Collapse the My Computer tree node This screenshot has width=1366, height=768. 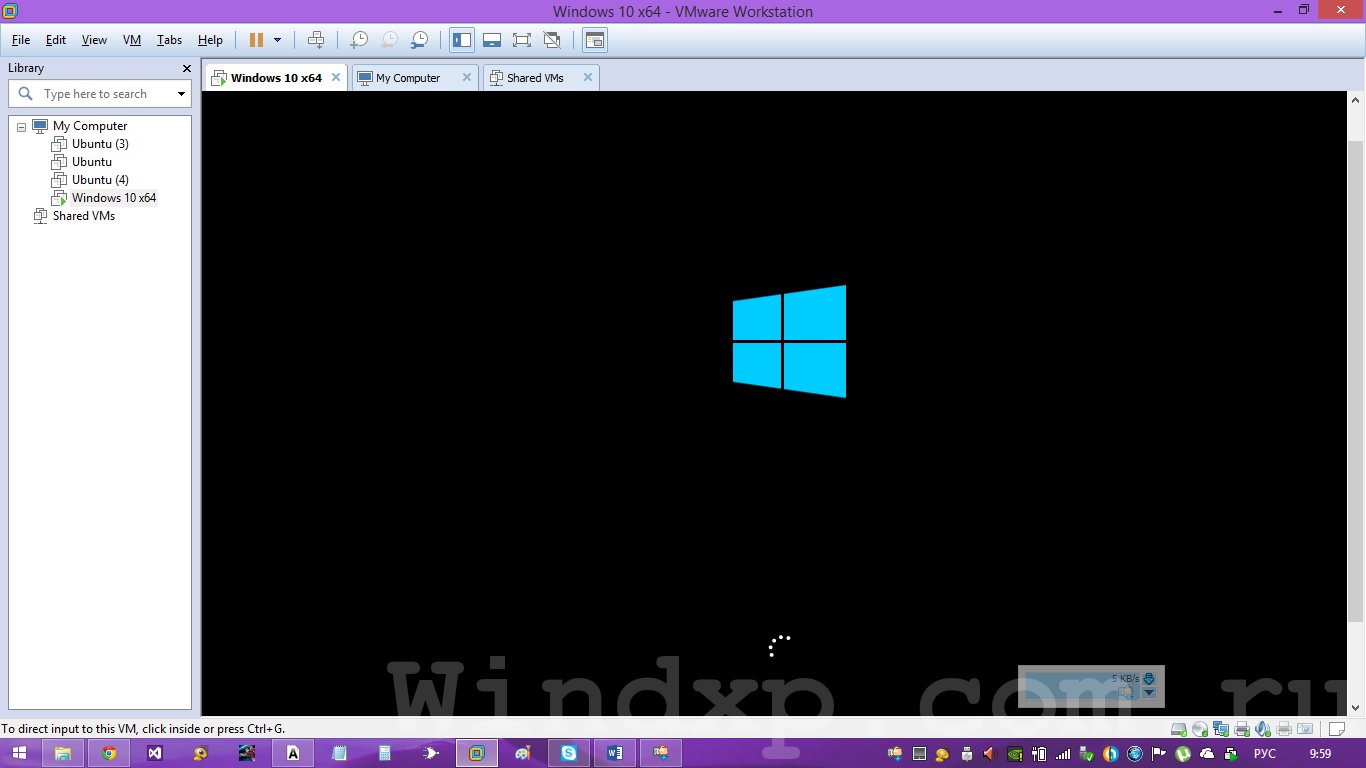pos(21,126)
